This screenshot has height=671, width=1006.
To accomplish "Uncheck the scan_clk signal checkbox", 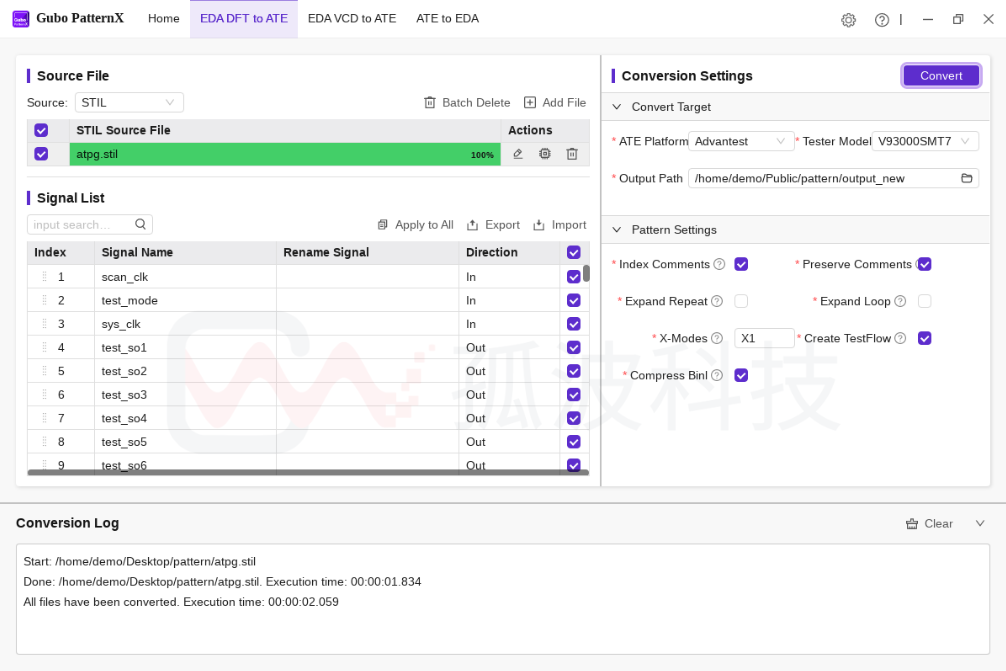I will click(x=574, y=276).
